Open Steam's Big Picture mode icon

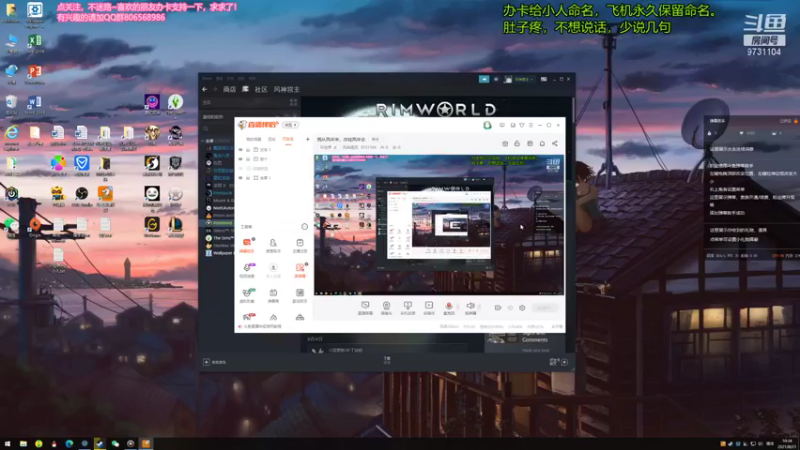544,79
